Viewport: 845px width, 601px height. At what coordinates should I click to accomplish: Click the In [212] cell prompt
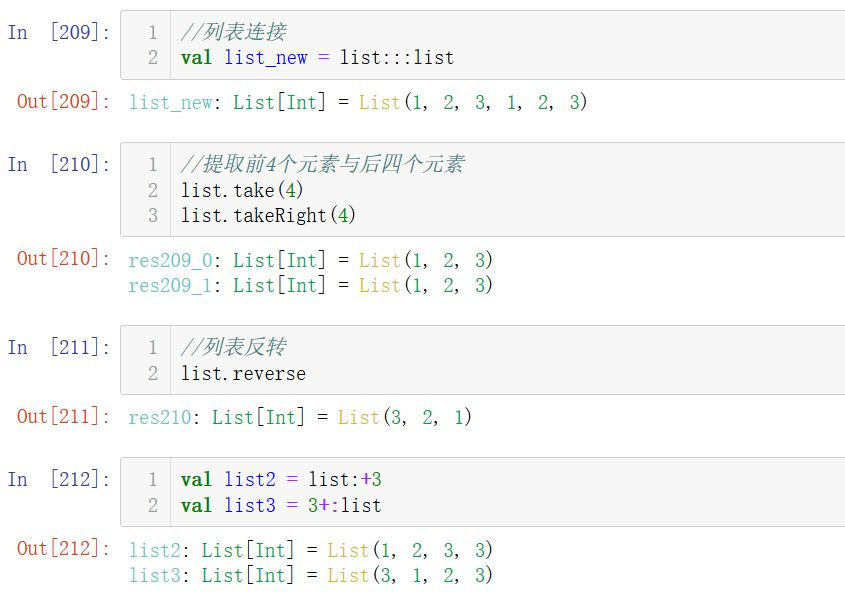(x=59, y=480)
